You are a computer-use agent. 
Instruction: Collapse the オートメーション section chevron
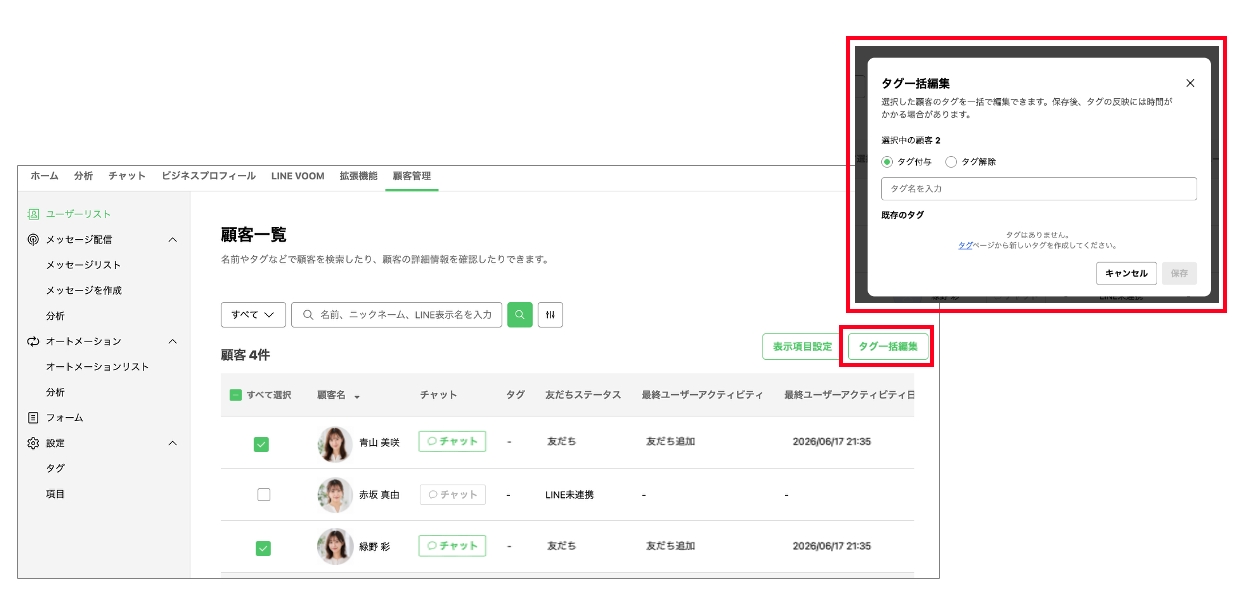pos(172,341)
